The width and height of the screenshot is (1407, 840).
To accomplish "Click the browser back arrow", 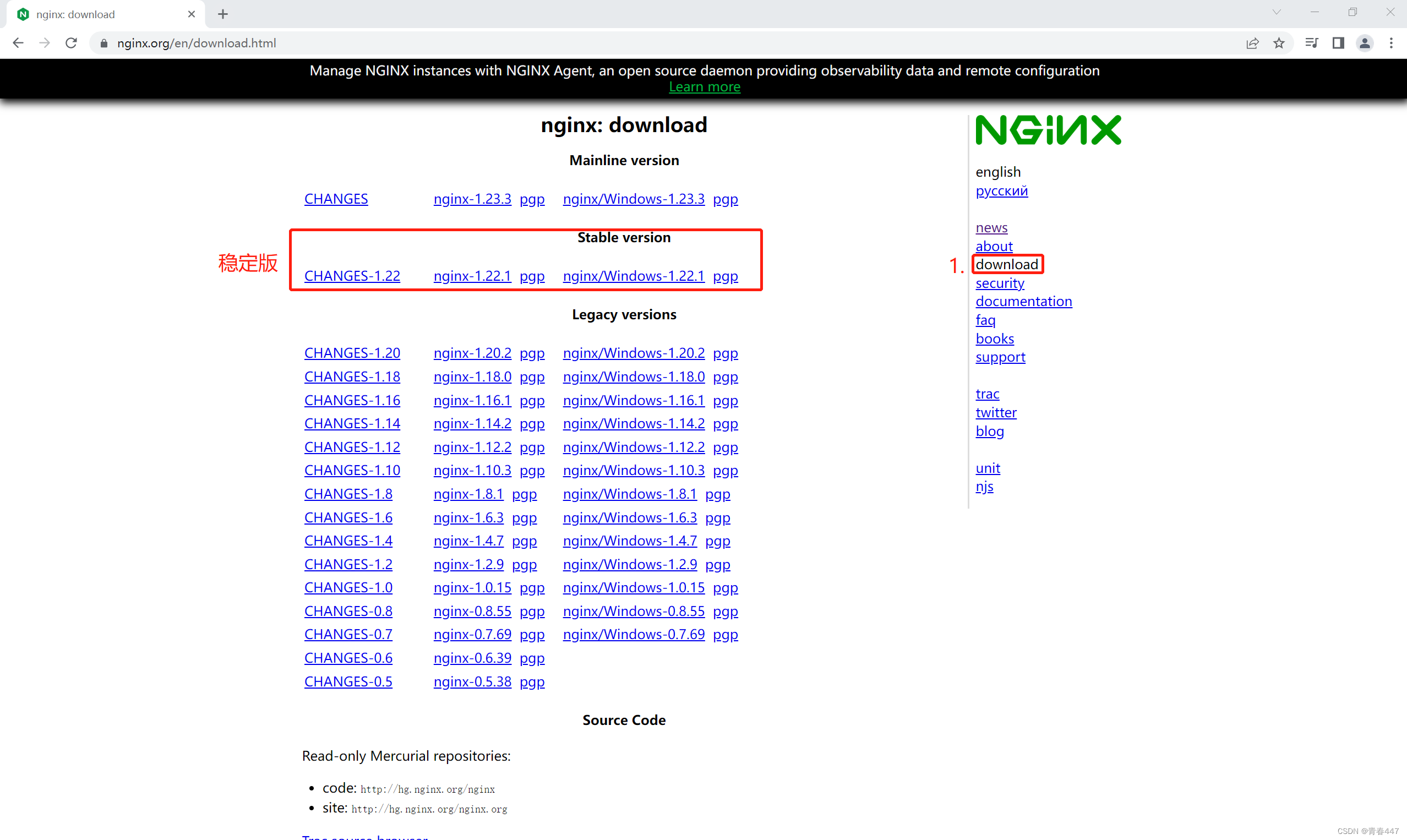I will pyautogui.click(x=18, y=43).
